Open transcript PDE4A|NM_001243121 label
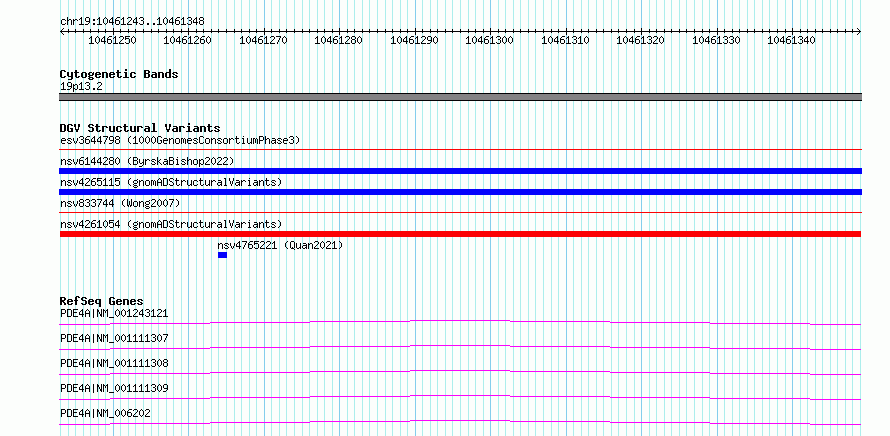890x436 pixels. (x=114, y=313)
